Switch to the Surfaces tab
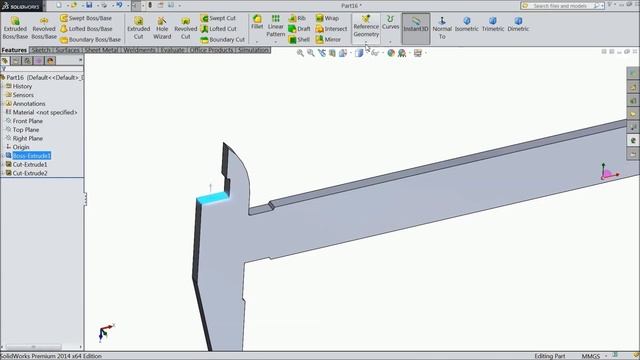This screenshot has width=640, height=360. (67, 50)
